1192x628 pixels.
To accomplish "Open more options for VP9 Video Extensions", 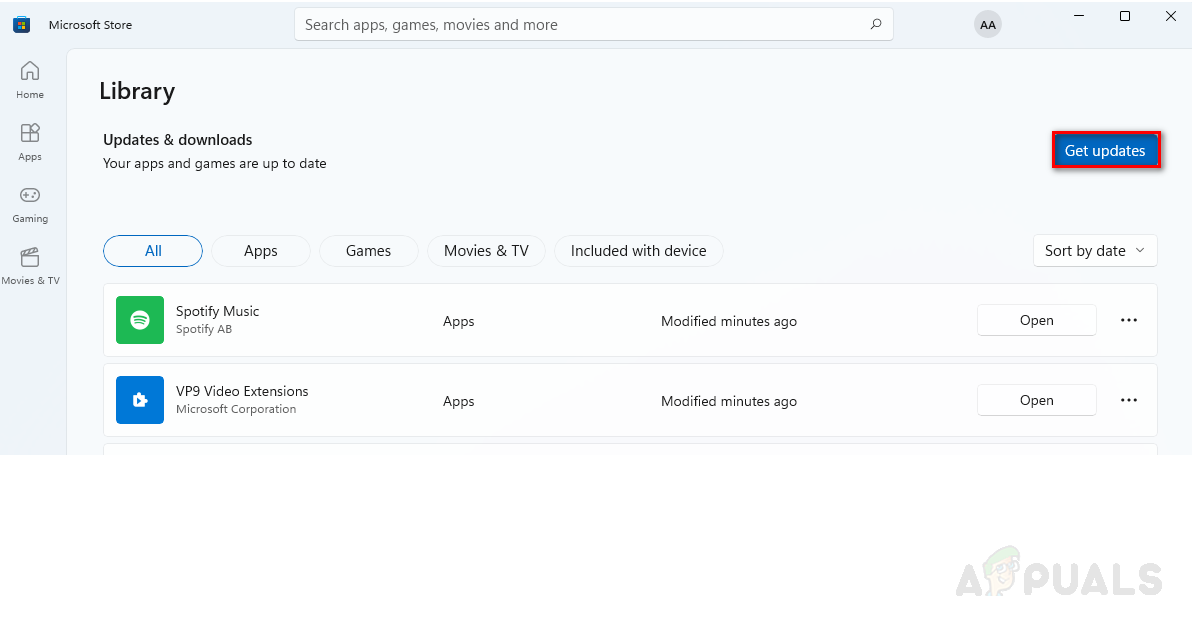I will tap(1129, 400).
